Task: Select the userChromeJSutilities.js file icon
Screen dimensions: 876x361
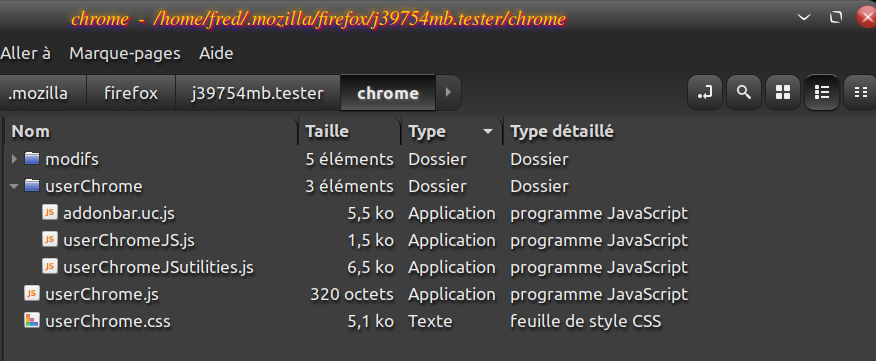Action: tap(50, 267)
